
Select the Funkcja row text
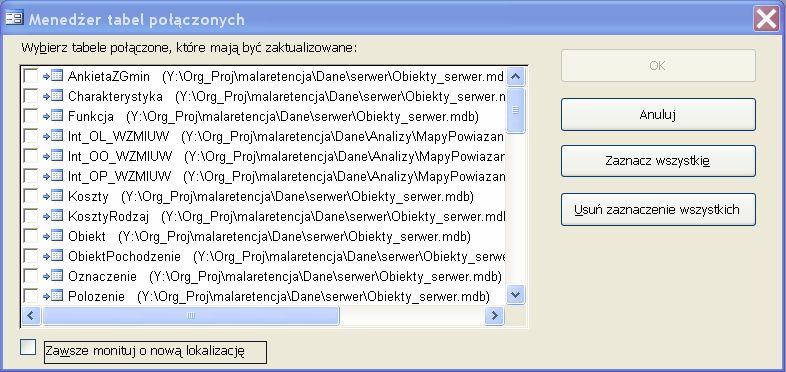click(x=273, y=116)
